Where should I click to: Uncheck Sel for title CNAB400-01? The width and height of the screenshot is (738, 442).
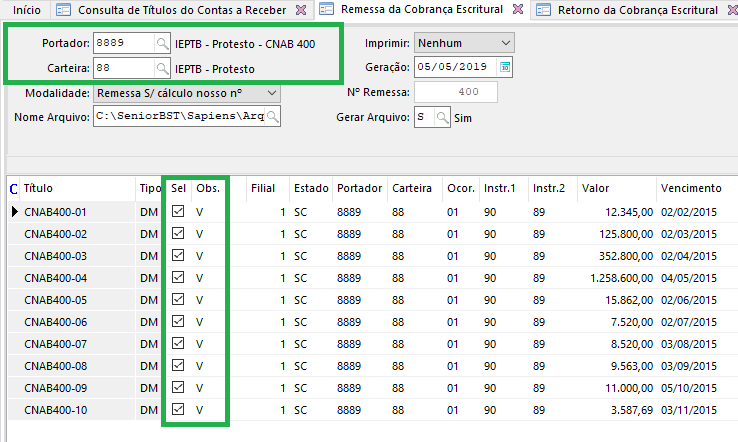pos(178,211)
